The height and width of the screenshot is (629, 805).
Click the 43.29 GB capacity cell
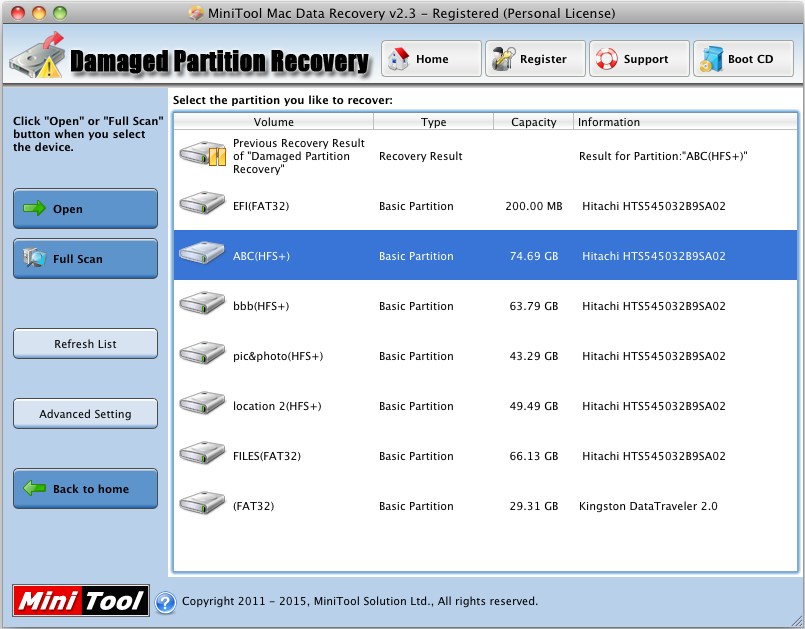pyautogui.click(x=533, y=356)
